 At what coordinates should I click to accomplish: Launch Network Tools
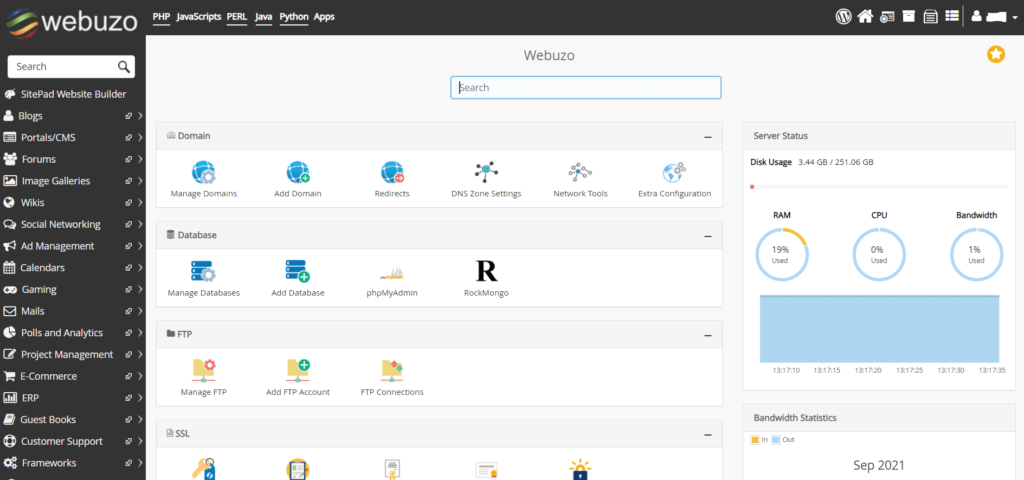580,172
